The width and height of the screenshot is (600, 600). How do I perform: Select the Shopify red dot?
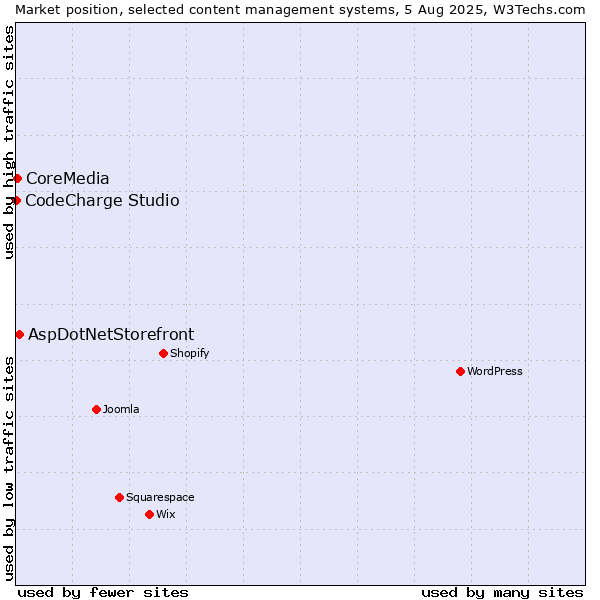point(163,354)
